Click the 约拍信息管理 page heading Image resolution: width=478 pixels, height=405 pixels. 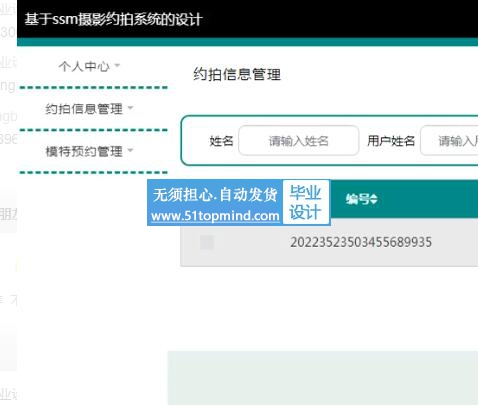[237, 74]
